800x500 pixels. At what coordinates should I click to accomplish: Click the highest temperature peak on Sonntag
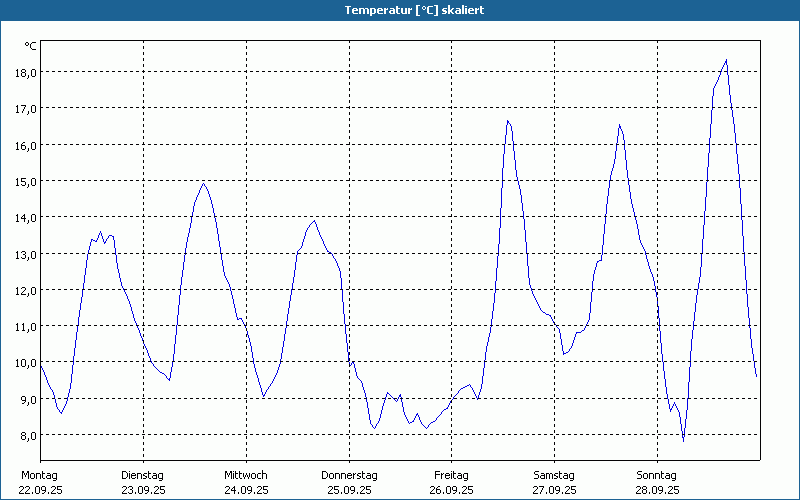(x=726, y=60)
